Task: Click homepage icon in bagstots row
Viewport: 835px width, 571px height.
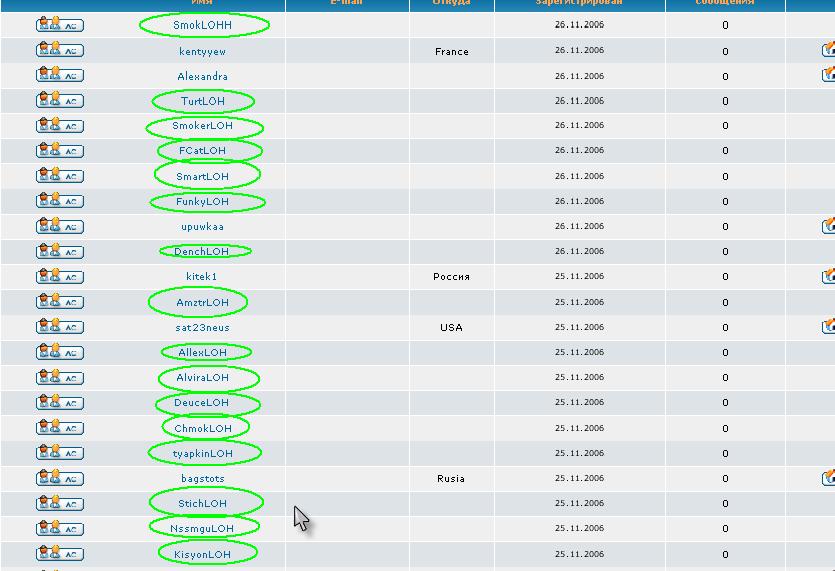Action: point(828,478)
